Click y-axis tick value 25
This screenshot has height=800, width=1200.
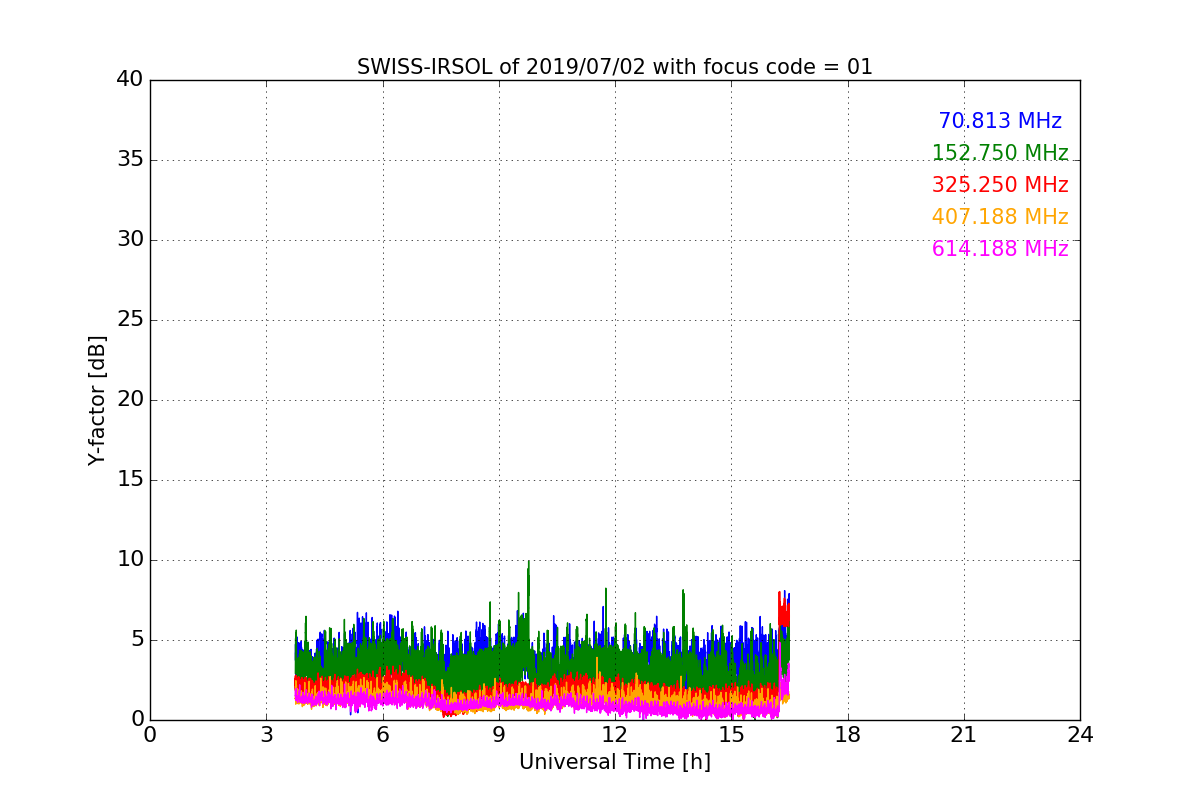130,320
